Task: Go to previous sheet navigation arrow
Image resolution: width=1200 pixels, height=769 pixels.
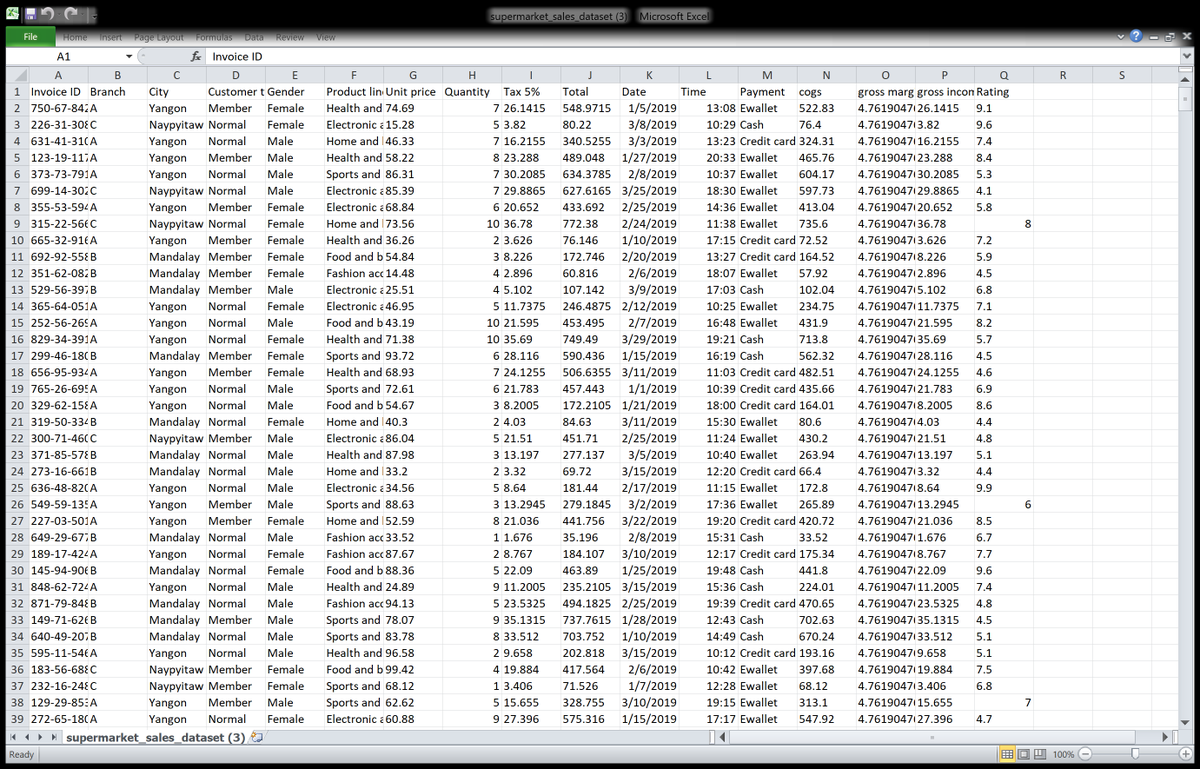Action: (27, 738)
